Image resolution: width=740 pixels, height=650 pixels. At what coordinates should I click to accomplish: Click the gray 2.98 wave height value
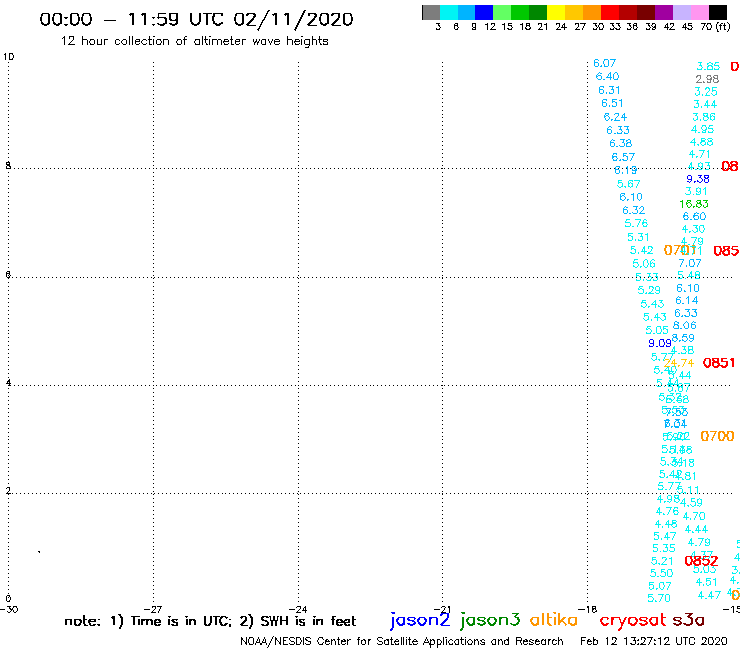(x=707, y=79)
